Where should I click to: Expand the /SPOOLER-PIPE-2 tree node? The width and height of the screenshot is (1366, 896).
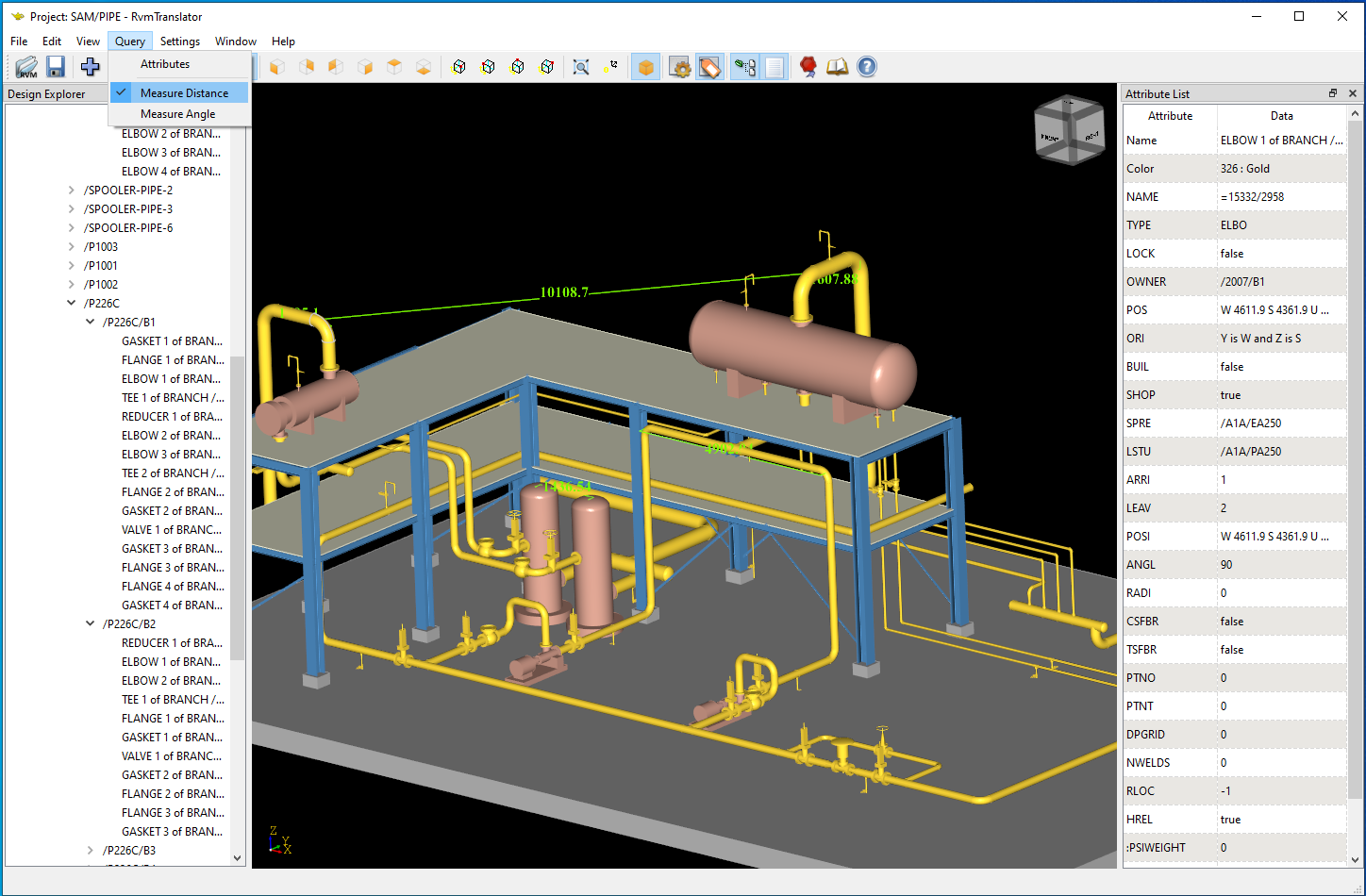click(72, 191)
